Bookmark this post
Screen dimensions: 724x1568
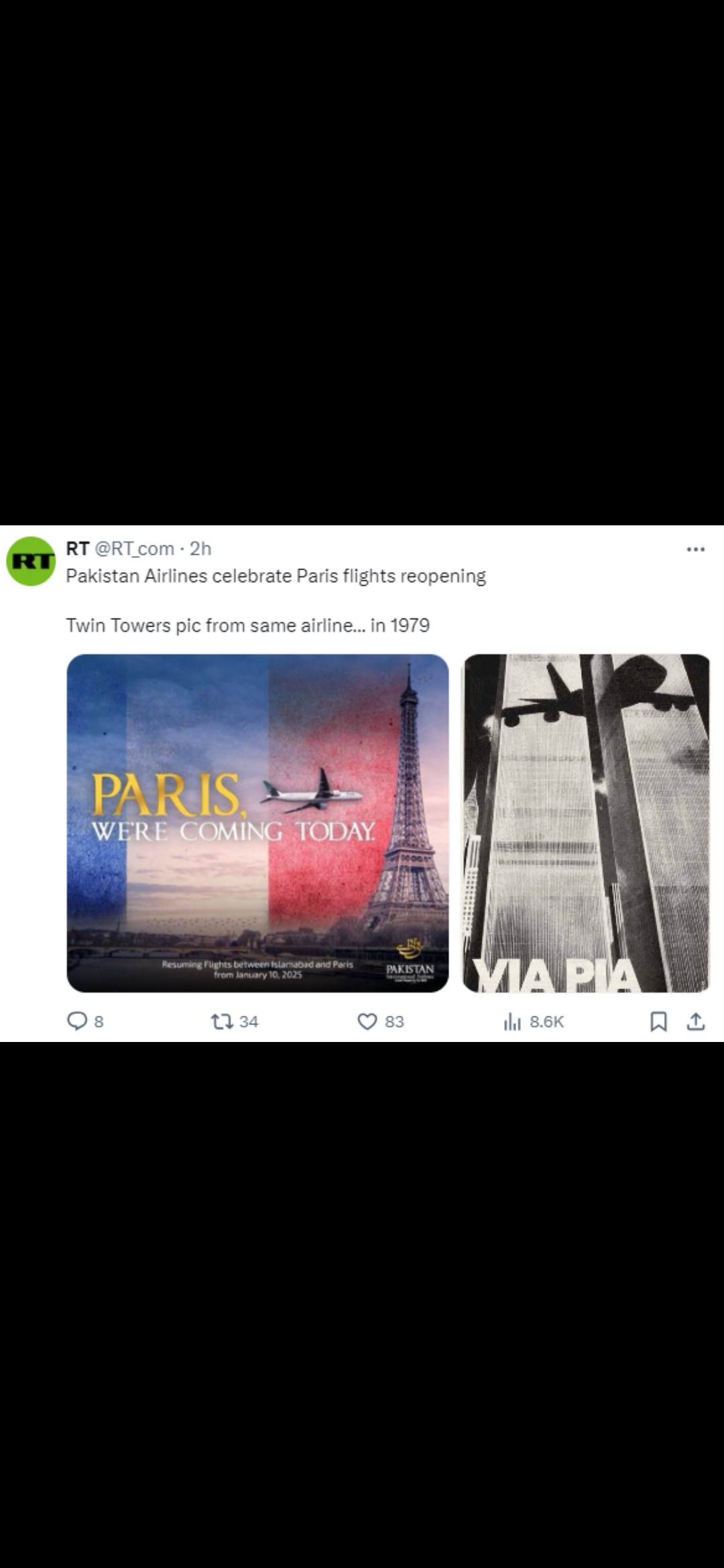point(658,1021)
